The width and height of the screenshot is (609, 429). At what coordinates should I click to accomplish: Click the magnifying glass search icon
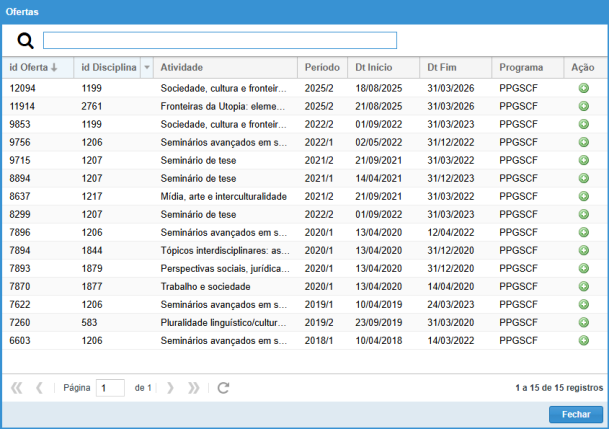click(26, 40)
